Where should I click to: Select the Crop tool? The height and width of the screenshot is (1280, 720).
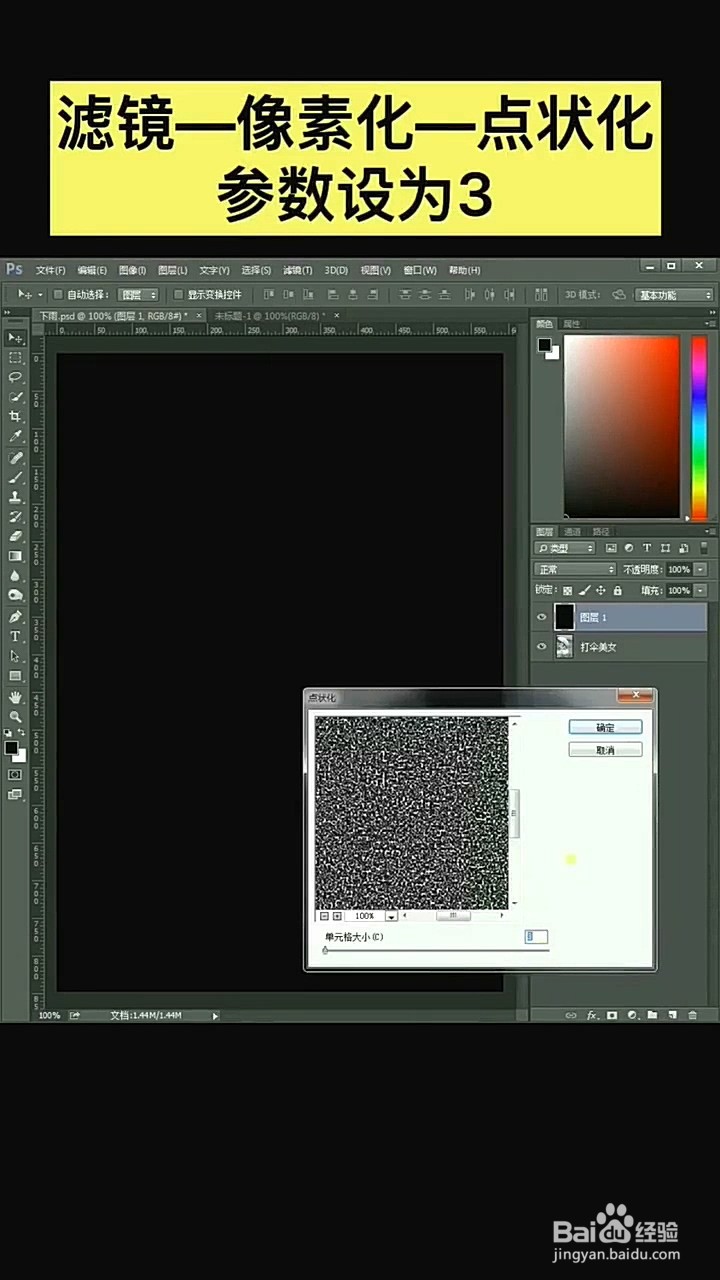point(15,417)
